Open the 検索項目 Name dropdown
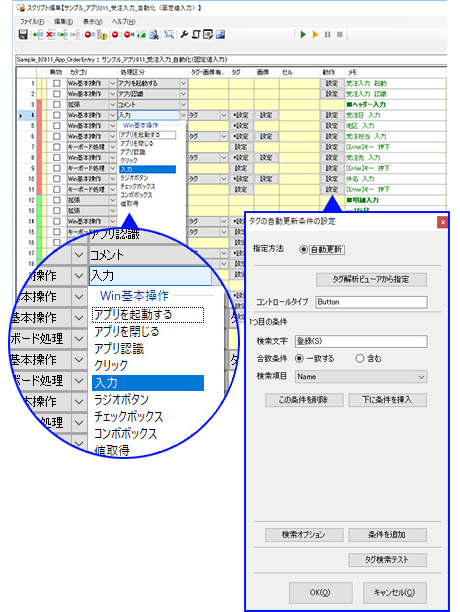The width and height of the screenshot is (460, 612). (361, 377)
